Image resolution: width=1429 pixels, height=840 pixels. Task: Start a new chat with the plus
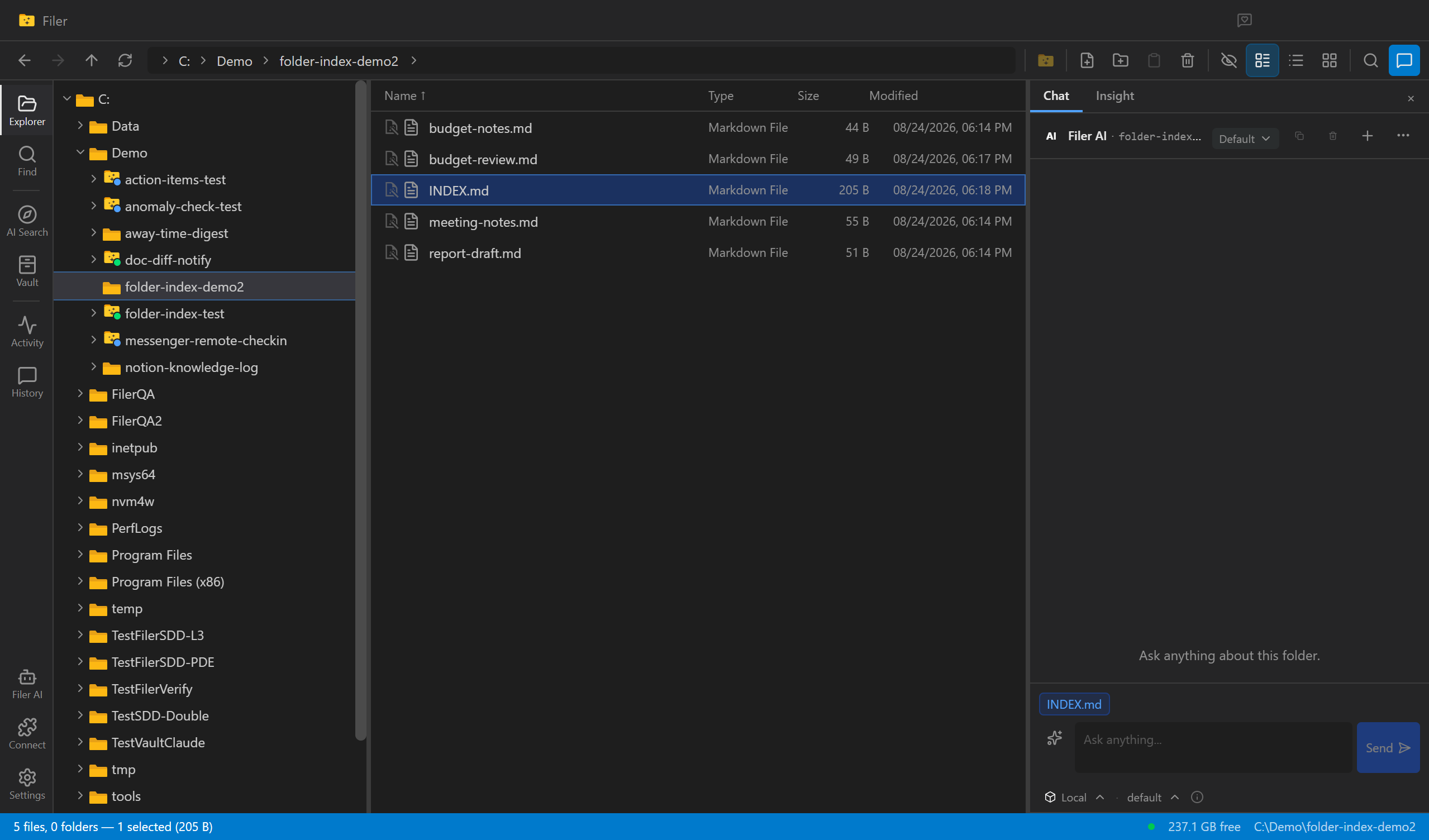click(x=1367, y=136)
